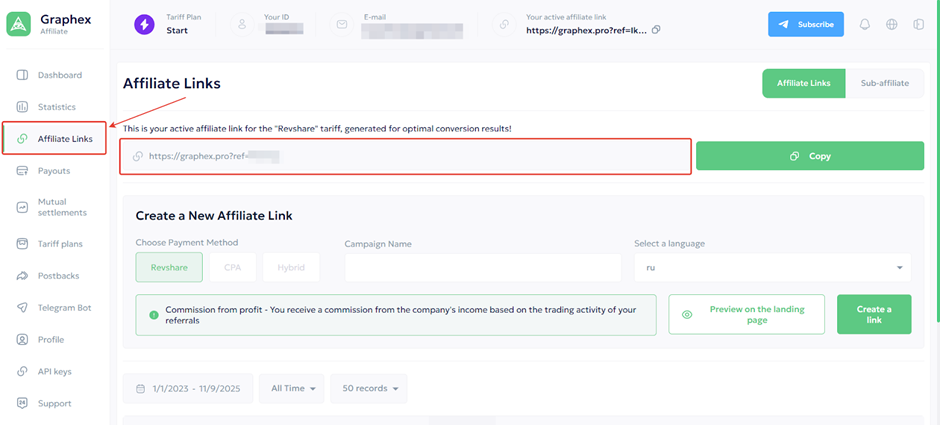Open the date range picker field

pos(187,388)
